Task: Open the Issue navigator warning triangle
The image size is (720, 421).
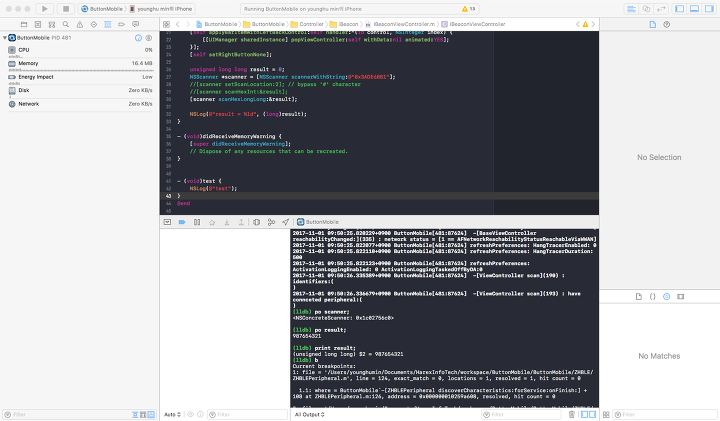Action: point(80,24)
